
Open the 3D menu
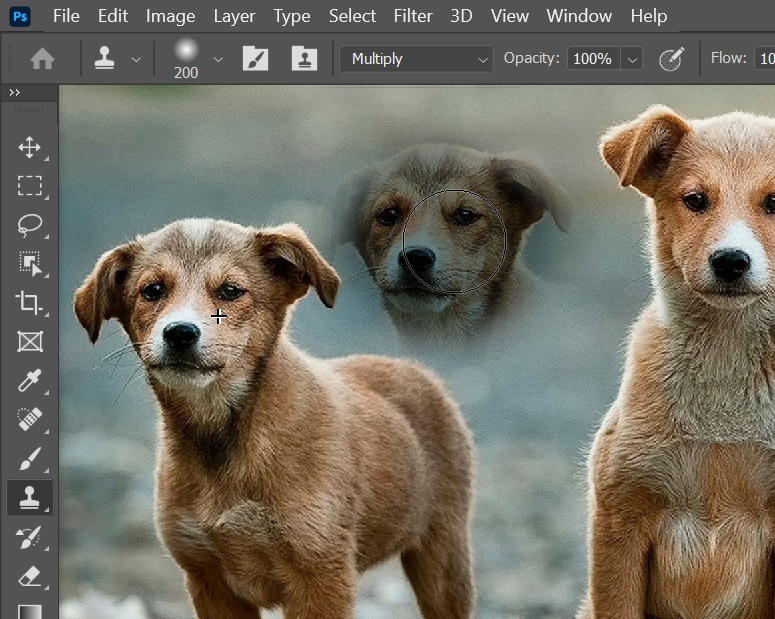pos(461,16)
